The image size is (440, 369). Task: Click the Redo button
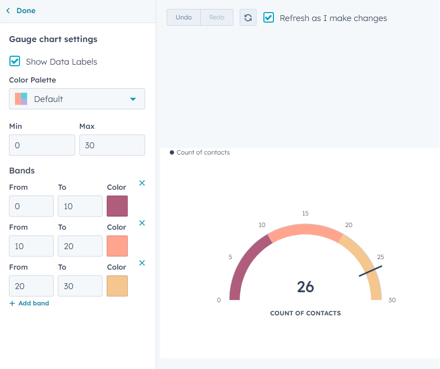click(217, 17)
